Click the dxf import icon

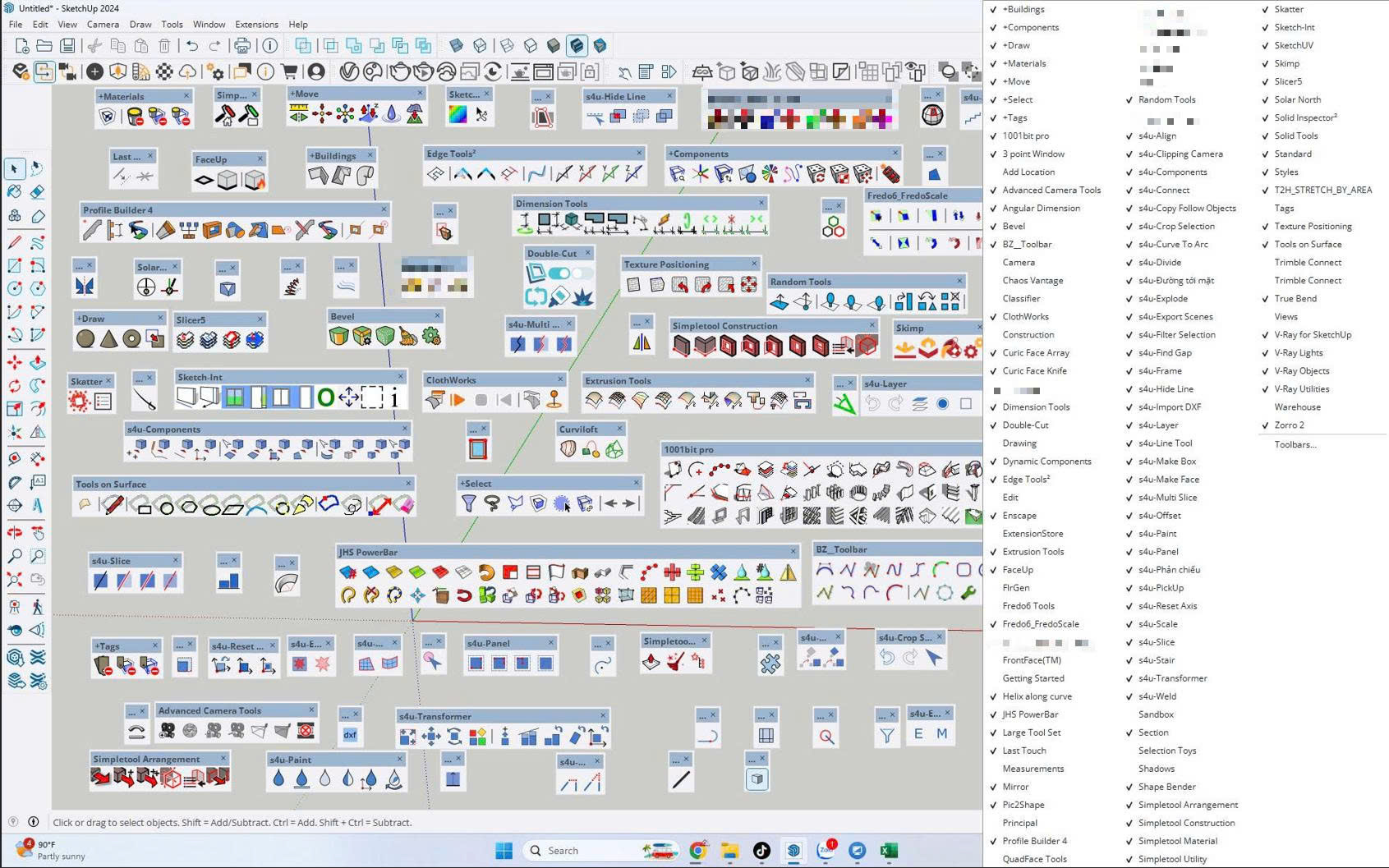pos(350,735)
